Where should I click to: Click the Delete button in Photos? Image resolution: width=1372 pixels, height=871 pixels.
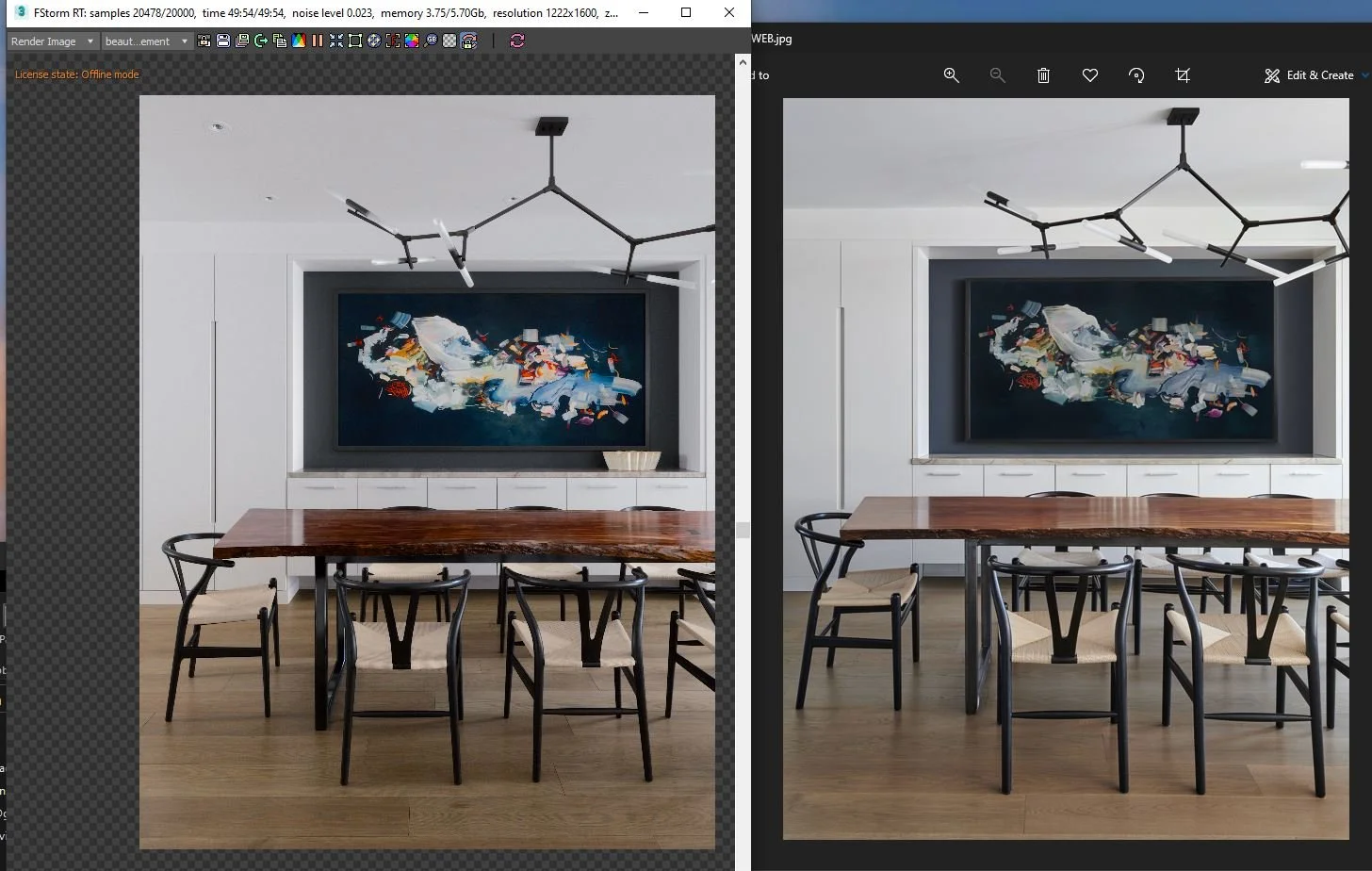point(1043,75)
